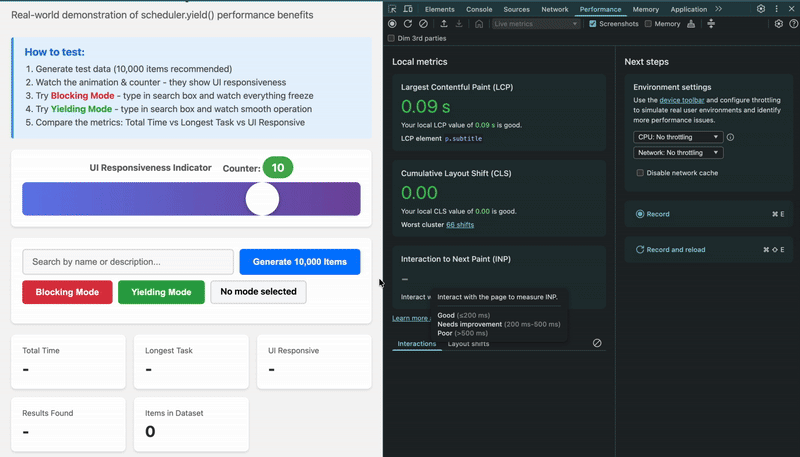The height and width of the screenshot is (457, 800).
Task: Check Disable network cache
Action: [640, 173]
